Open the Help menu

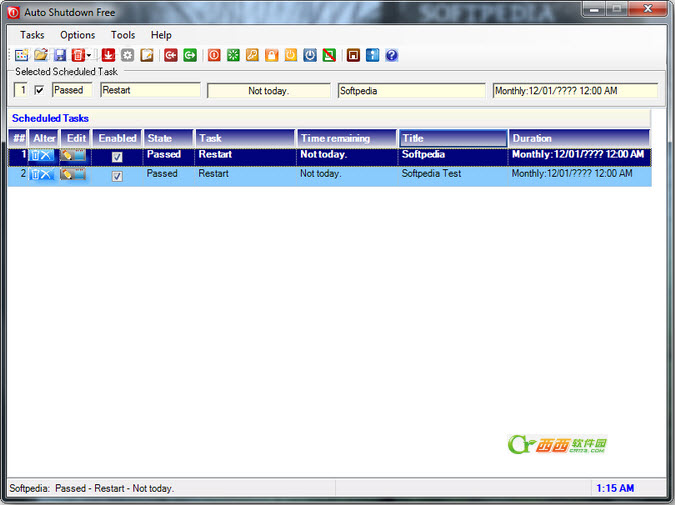[161, 35]
